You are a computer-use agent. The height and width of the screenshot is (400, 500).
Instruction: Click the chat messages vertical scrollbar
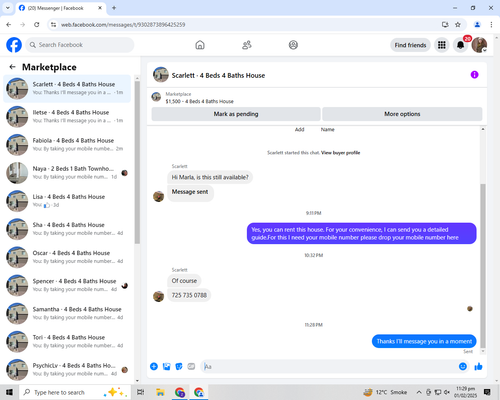point(483,266)
